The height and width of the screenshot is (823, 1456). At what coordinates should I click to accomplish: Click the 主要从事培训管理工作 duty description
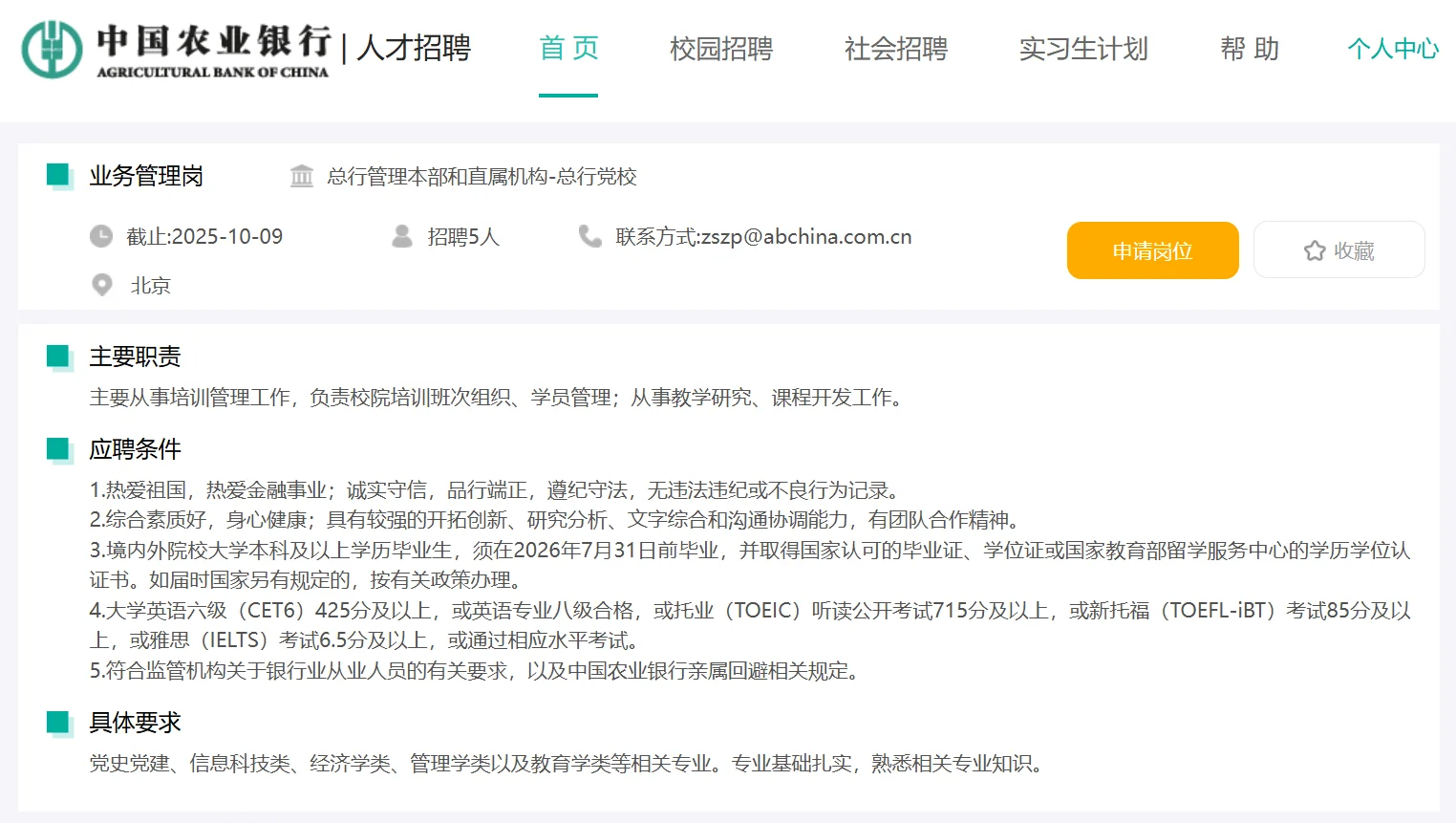tap(498, 398)
